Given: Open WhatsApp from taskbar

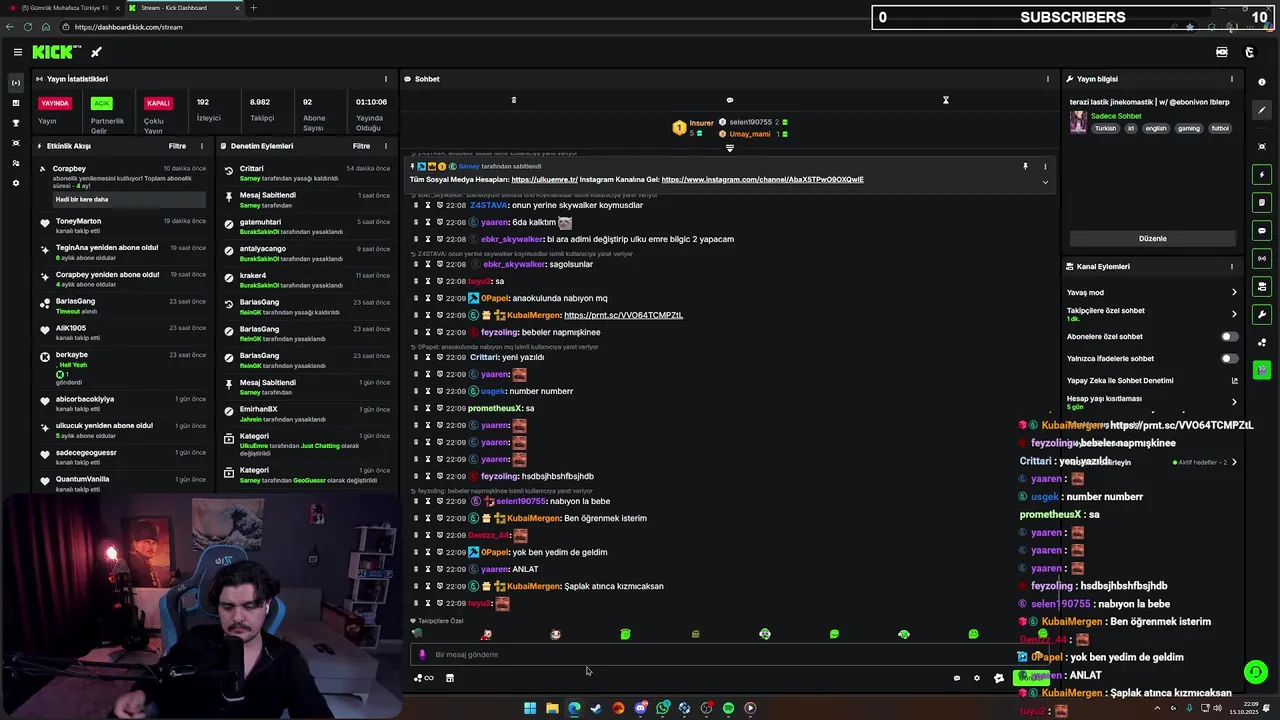Looking at the screenshot, I should (662, 708).
